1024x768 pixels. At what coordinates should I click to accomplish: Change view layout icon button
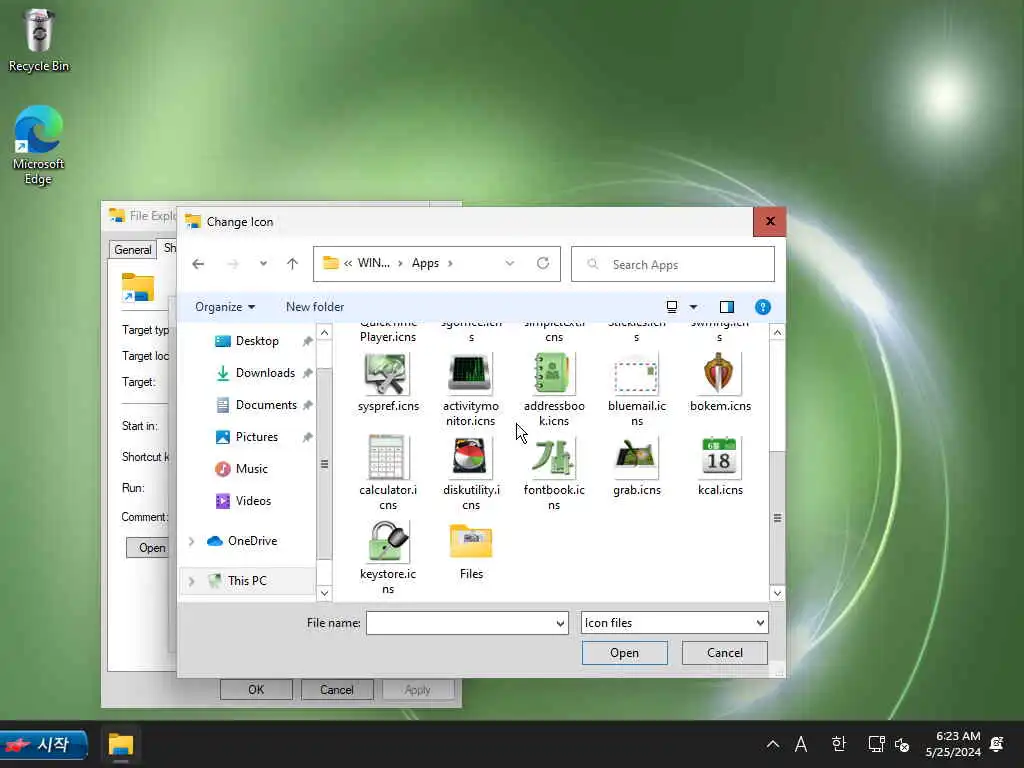pyautogui.click(x=671, y=307)
